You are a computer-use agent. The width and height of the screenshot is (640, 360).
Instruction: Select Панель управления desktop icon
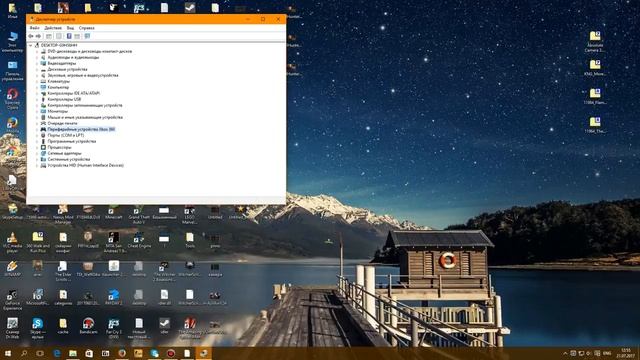pos(12,71)
